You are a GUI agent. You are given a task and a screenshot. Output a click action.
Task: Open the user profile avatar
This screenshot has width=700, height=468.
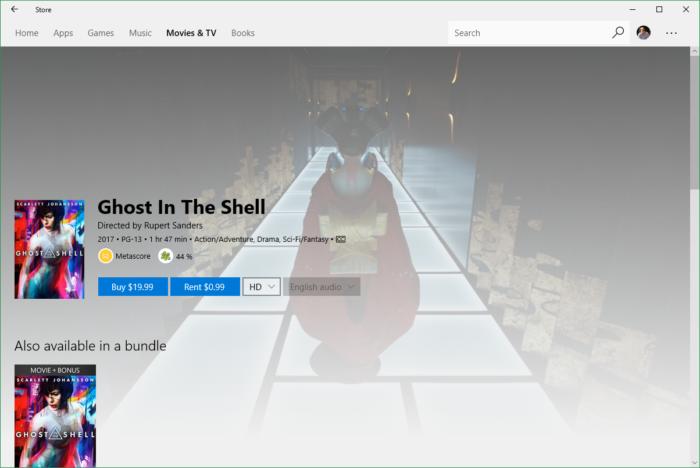click(x=643, y=33)
